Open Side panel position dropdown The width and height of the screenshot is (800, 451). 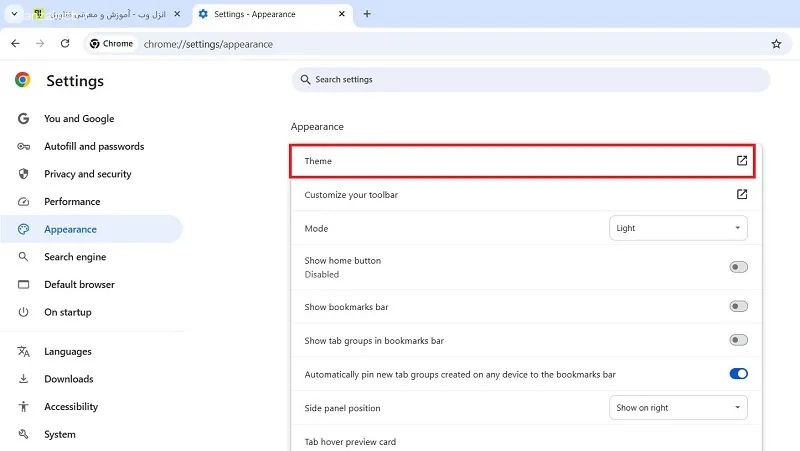(x=678, y=408)
